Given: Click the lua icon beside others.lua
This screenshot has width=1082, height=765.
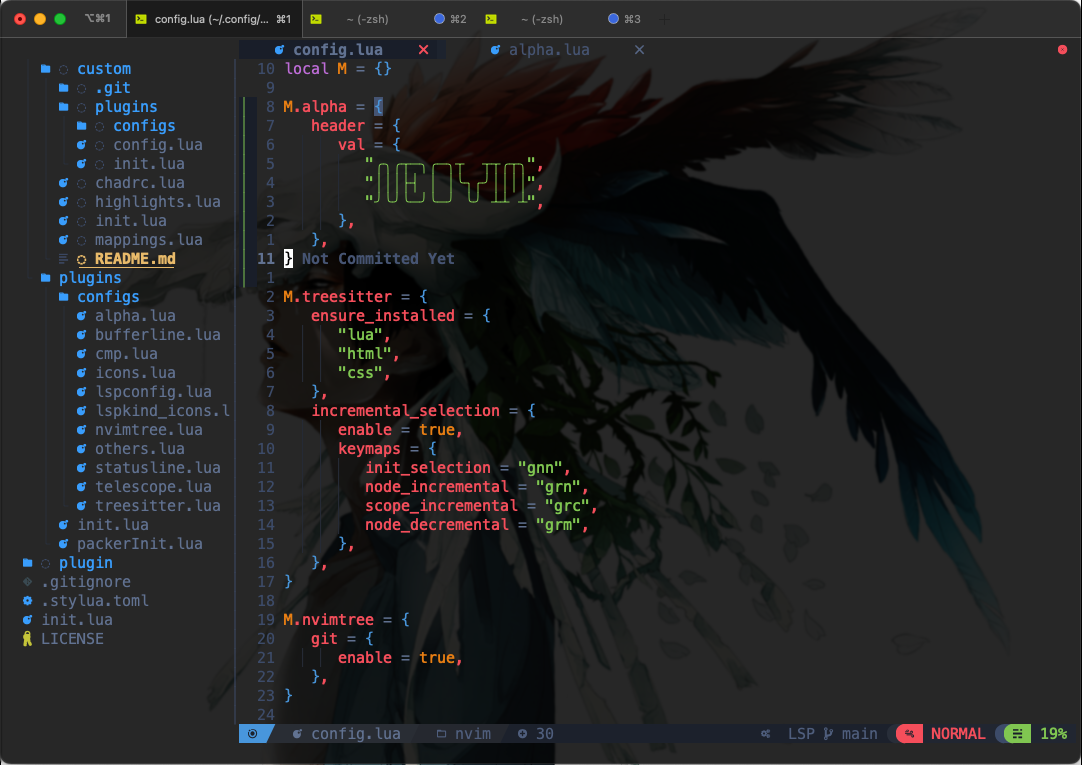Looking at the screenshot, I should point(81,448).
